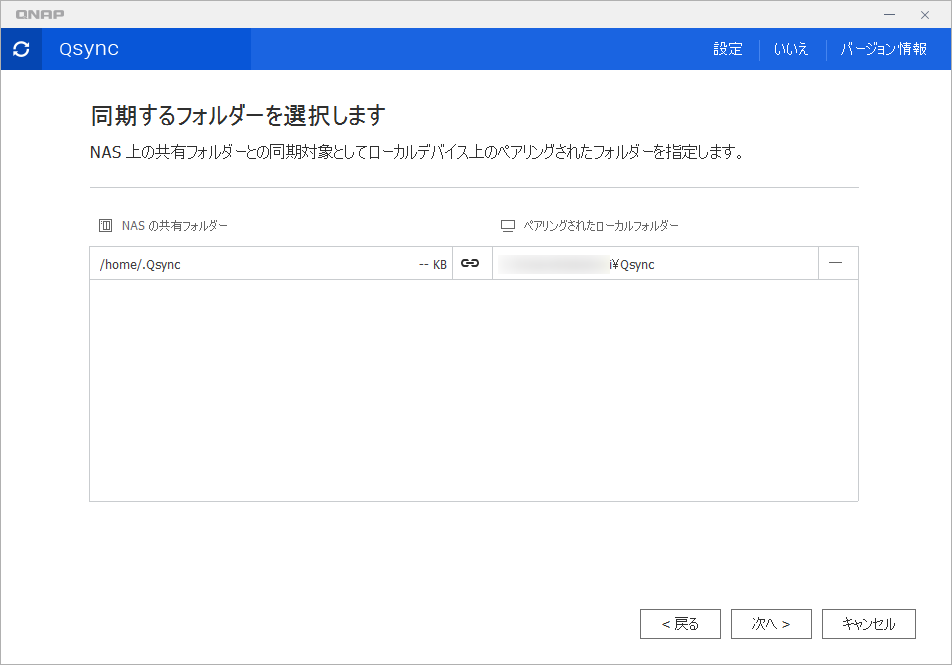The height and width of the screenshot is (665, 952).
Task: Click the QNAP logo in the title bar
Action: (40, 15)
